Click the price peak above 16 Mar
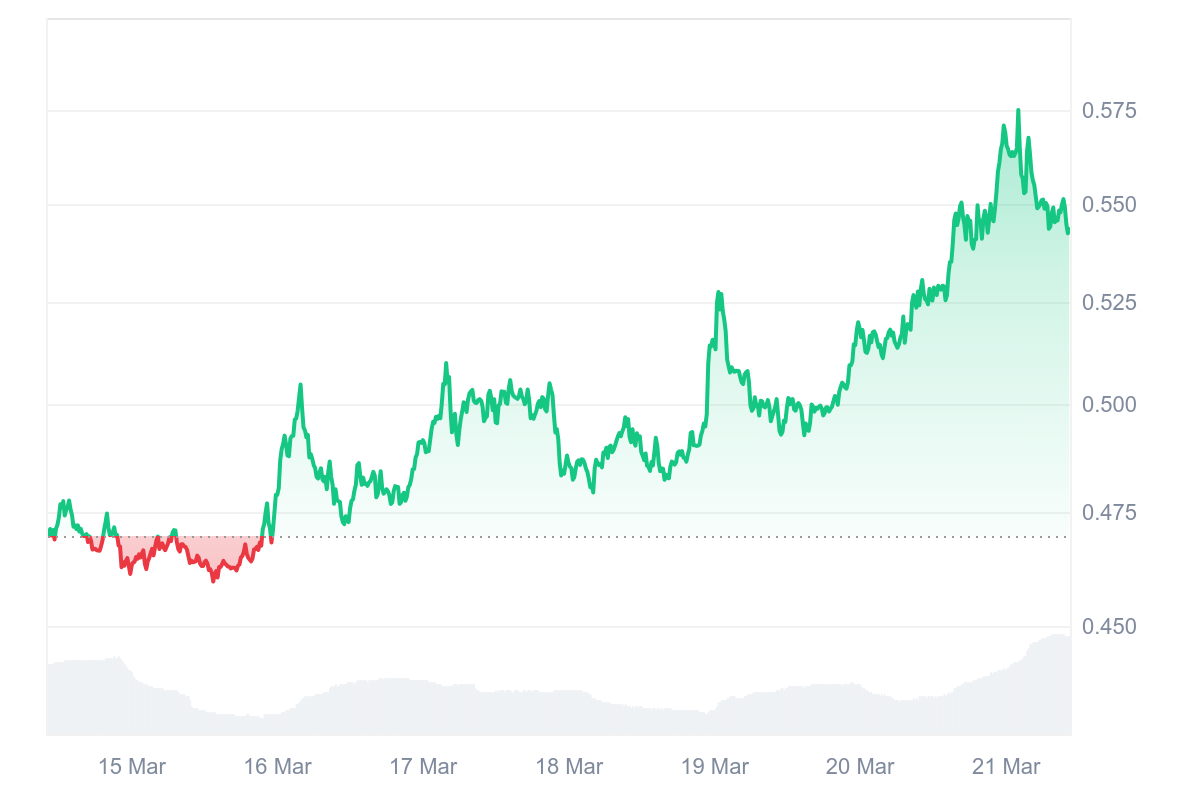The width and height of the screenshot is (1200, 800). (x=300, y=385)
